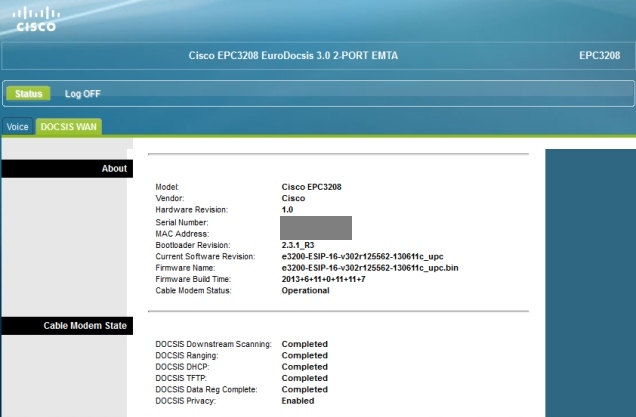This screenshot has height=417, width=636.
Task: Click the Bootloader Revision label
Action: 193,245
